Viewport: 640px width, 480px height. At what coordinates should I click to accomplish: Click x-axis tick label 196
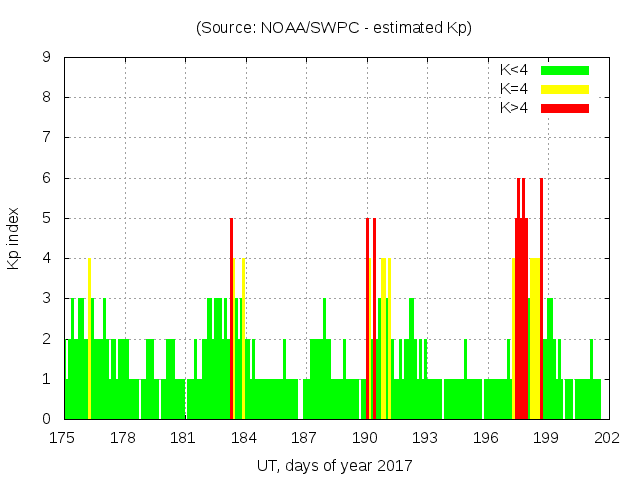[485, 438]
